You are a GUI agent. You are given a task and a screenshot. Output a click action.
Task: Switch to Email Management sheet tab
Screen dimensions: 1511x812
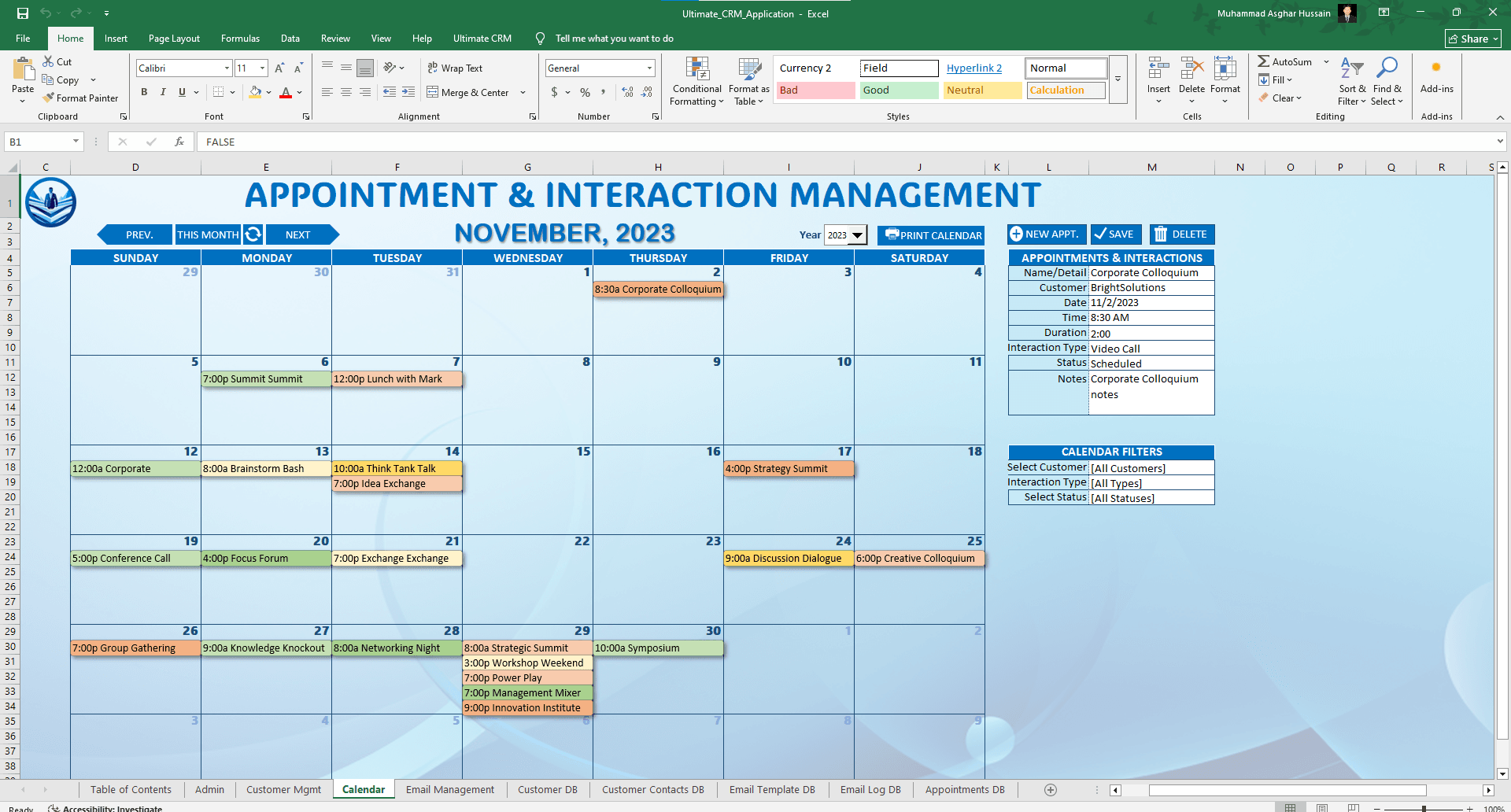[450, 790]
